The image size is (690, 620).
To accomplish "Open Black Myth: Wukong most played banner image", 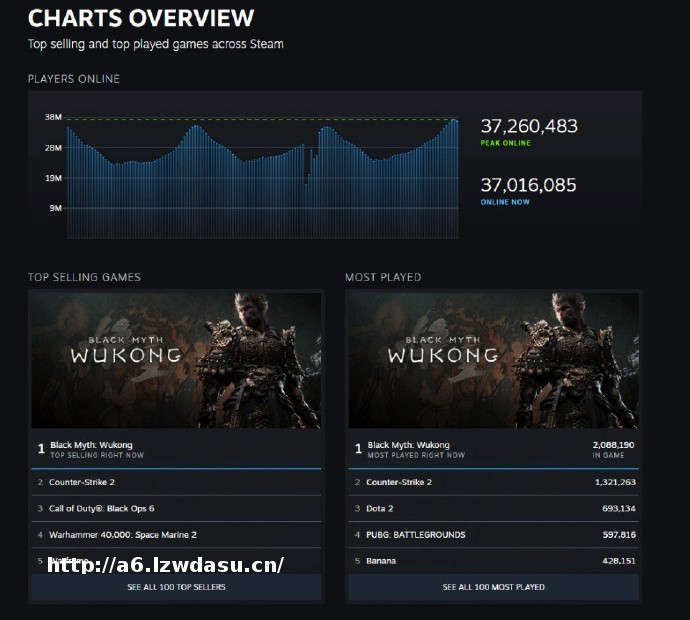I will pos(493,360).
